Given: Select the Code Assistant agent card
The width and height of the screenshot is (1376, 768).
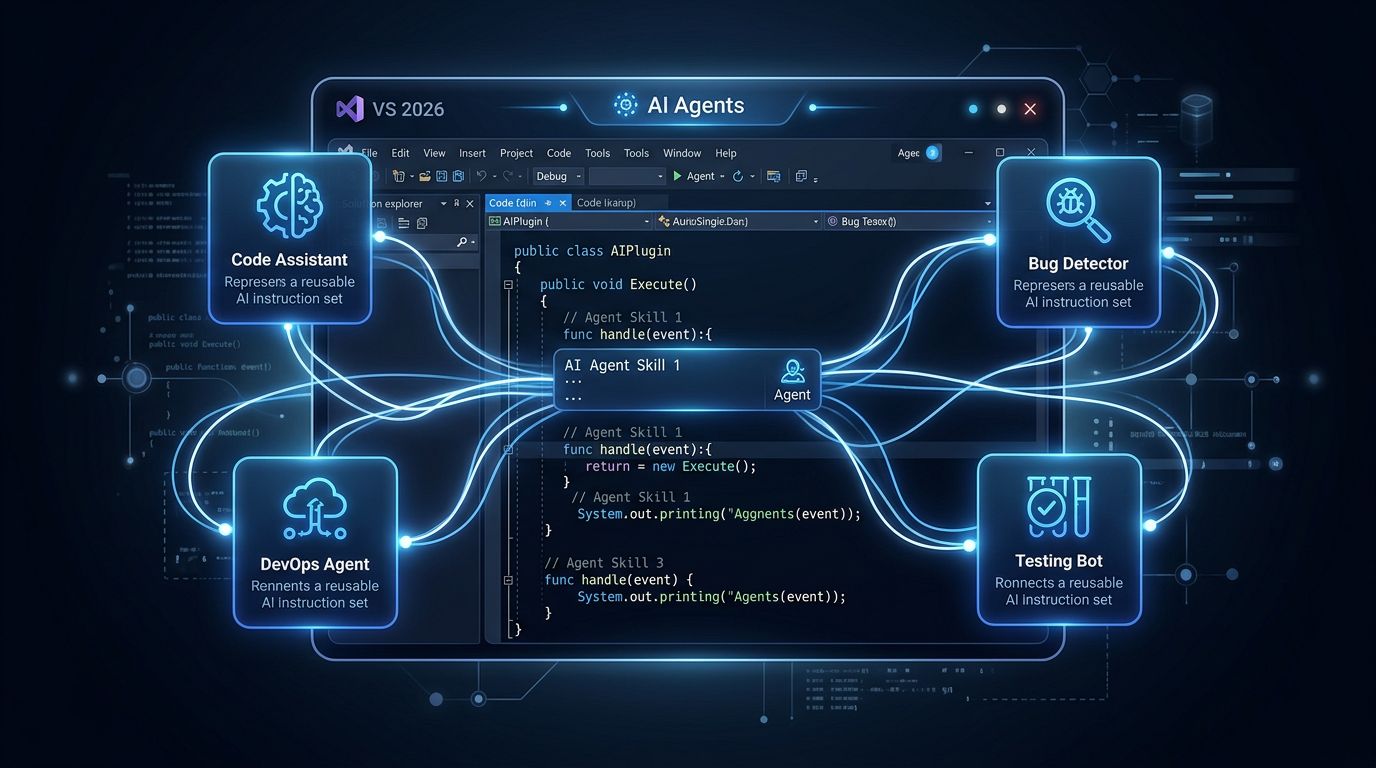Looking at the screenshot, I should (290, 238).
